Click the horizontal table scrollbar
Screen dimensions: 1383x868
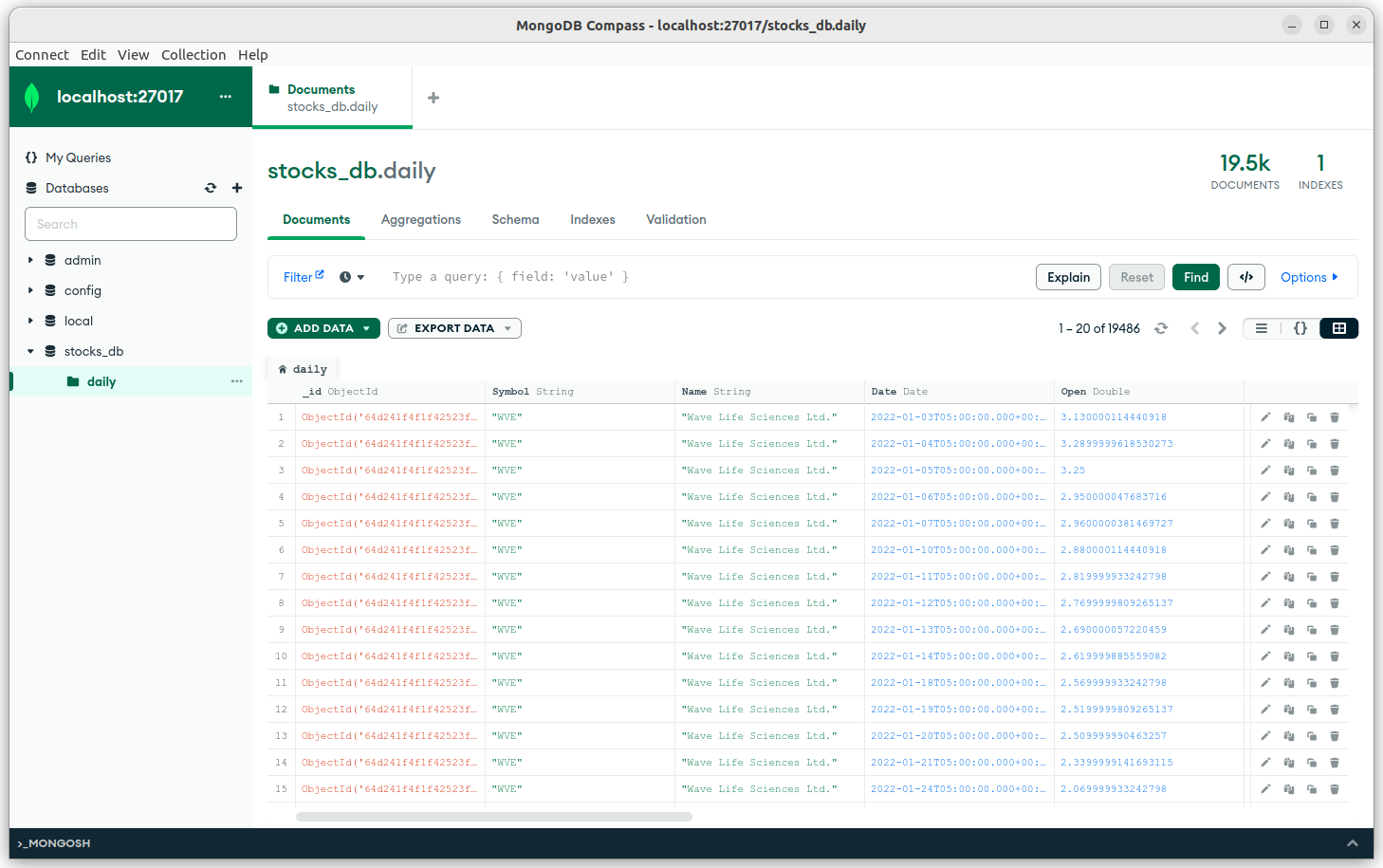(494, 817)
